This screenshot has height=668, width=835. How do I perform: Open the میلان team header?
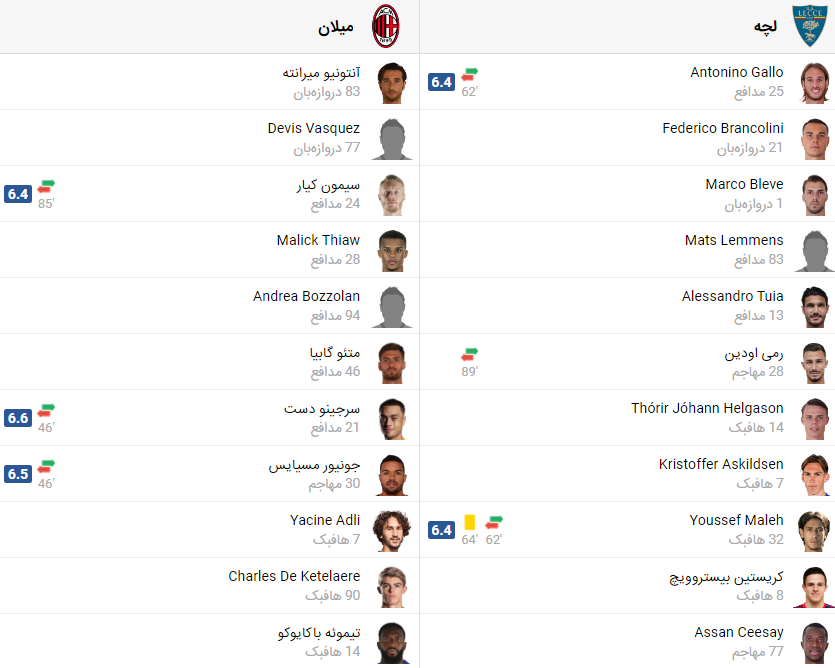[x=336, y=27]
